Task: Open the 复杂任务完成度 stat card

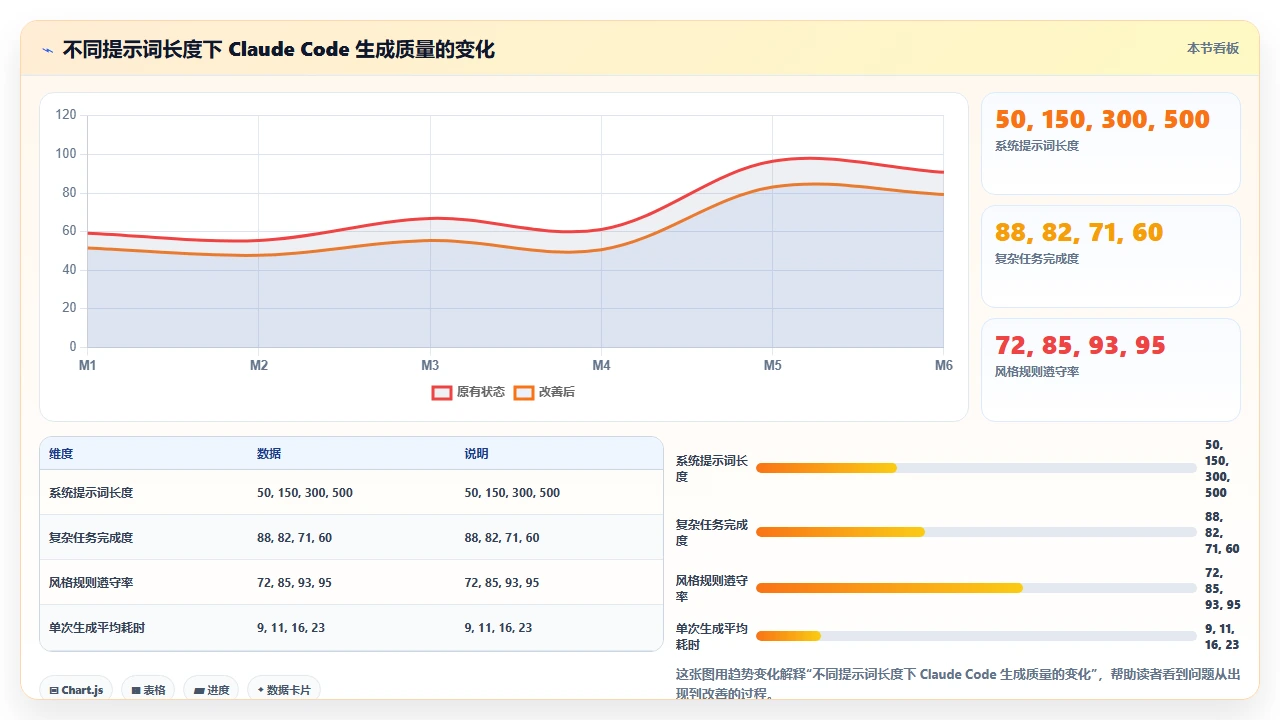Action: coord(1111,257)
